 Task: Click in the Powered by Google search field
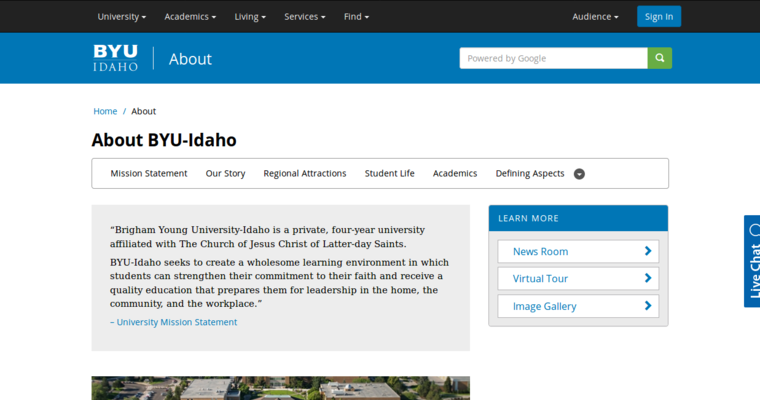pyautogui.click(x=552, y=58)
